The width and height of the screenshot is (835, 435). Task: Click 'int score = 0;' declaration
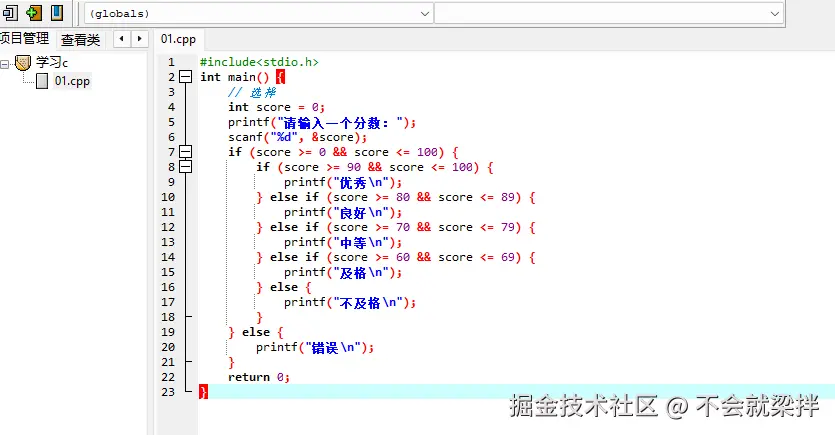click(x=276, y=107)
